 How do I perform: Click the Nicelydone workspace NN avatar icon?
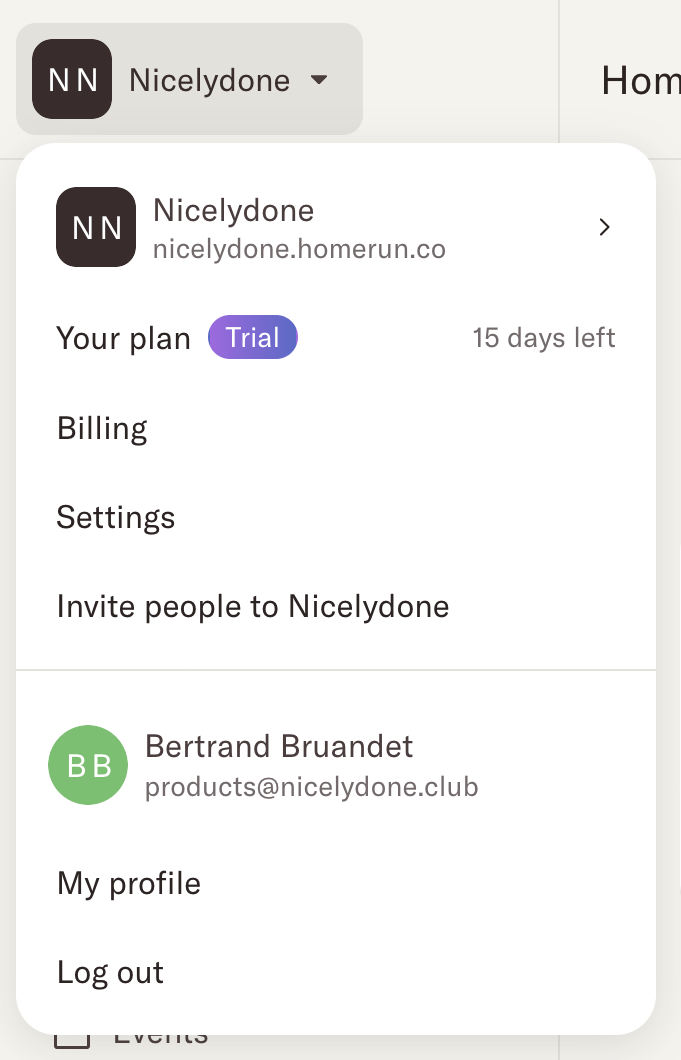(x=71, y=78)
